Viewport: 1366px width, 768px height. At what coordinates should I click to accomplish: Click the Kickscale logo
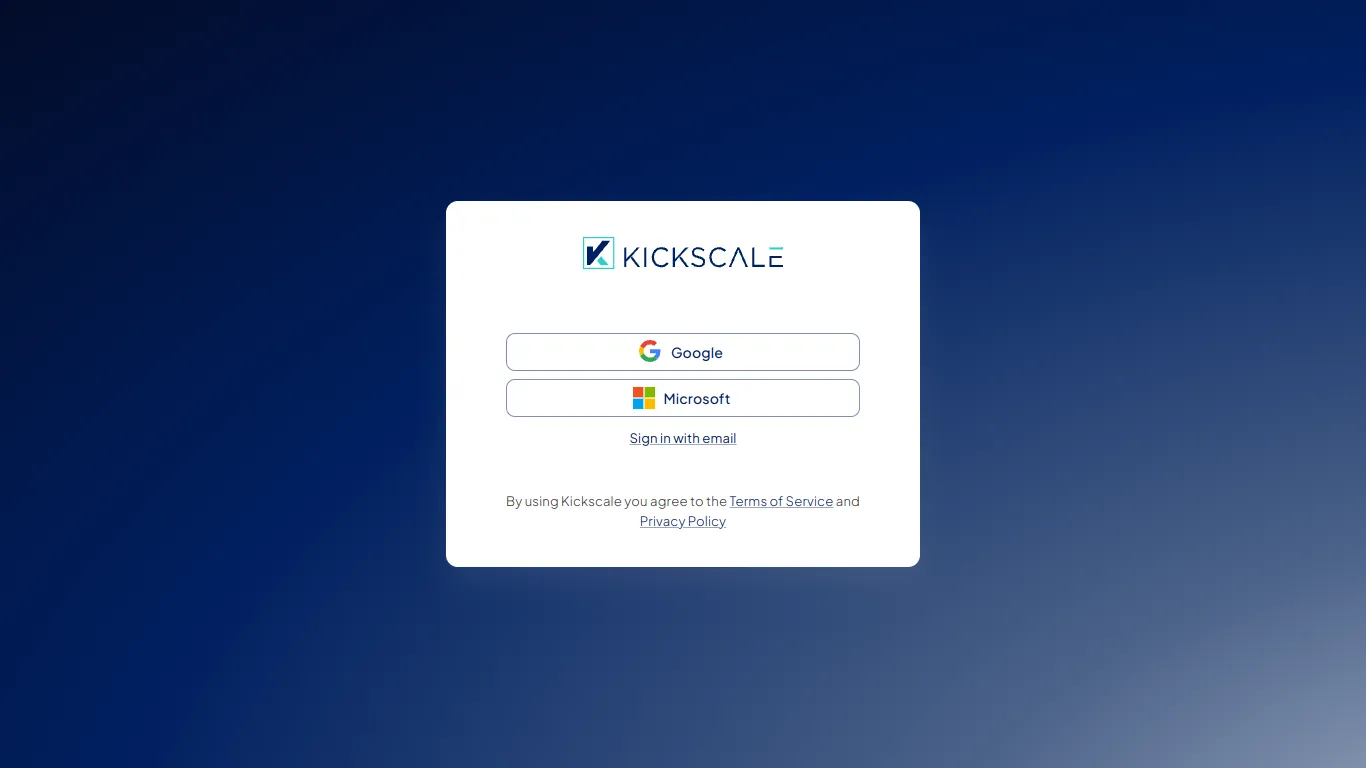pyautogui.click(x=683, y=254)
